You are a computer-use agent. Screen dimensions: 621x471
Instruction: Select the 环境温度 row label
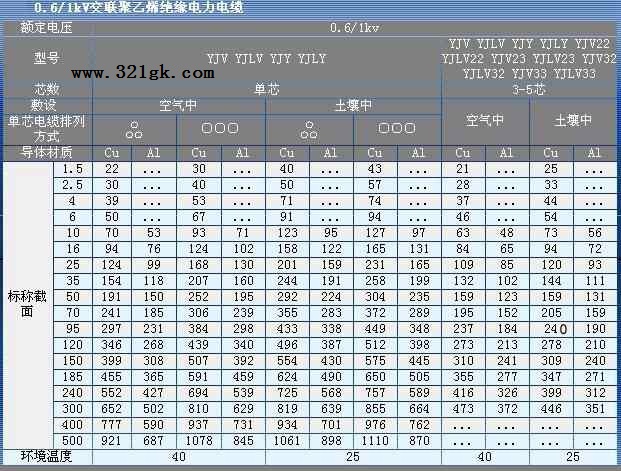[x=46, y=456]
